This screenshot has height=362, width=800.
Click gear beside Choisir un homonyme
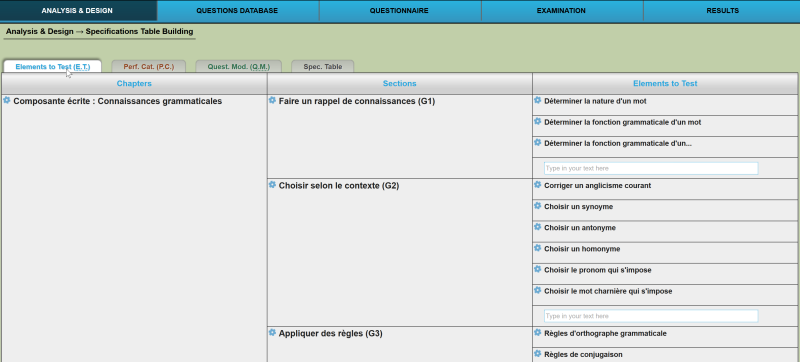[537, 248]
